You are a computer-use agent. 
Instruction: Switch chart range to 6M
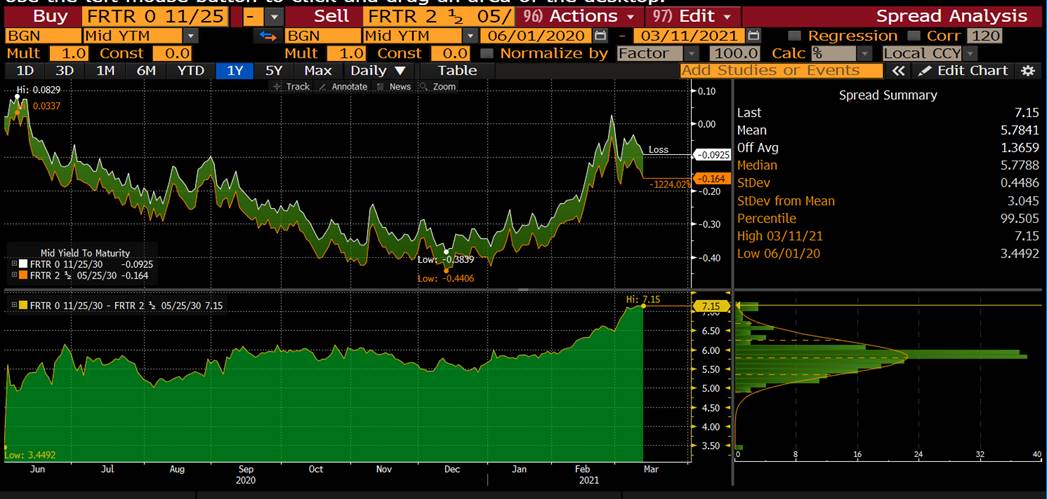(x=146, y=70)
